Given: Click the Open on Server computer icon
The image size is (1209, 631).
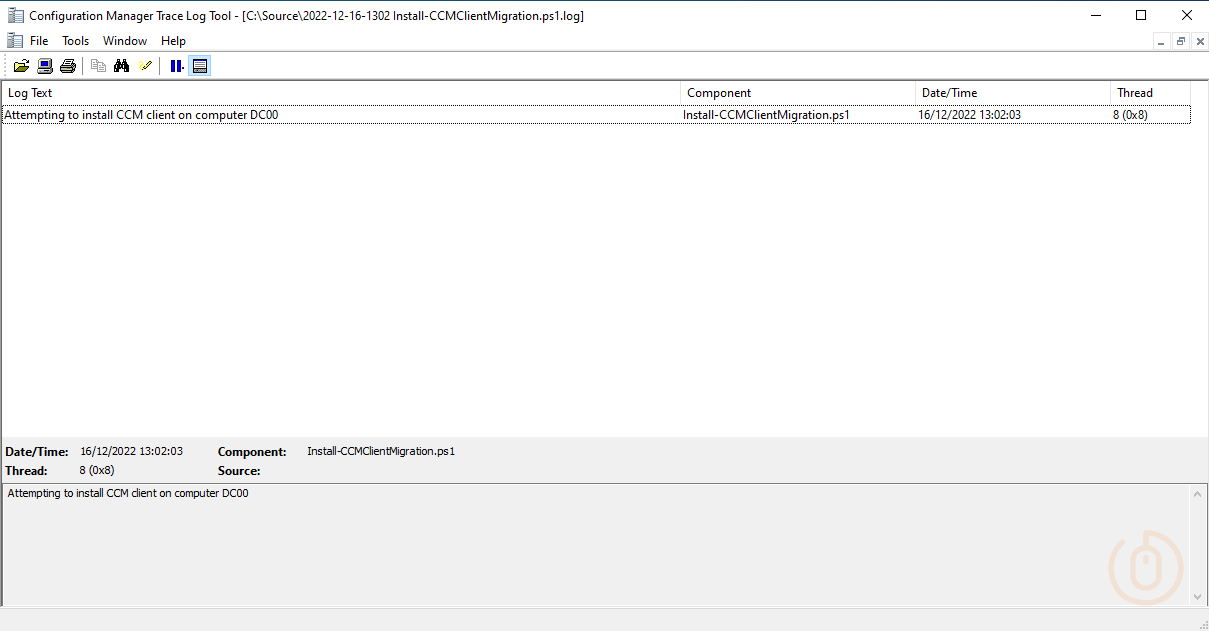Looking at the screenshot, I should (45, 66).
